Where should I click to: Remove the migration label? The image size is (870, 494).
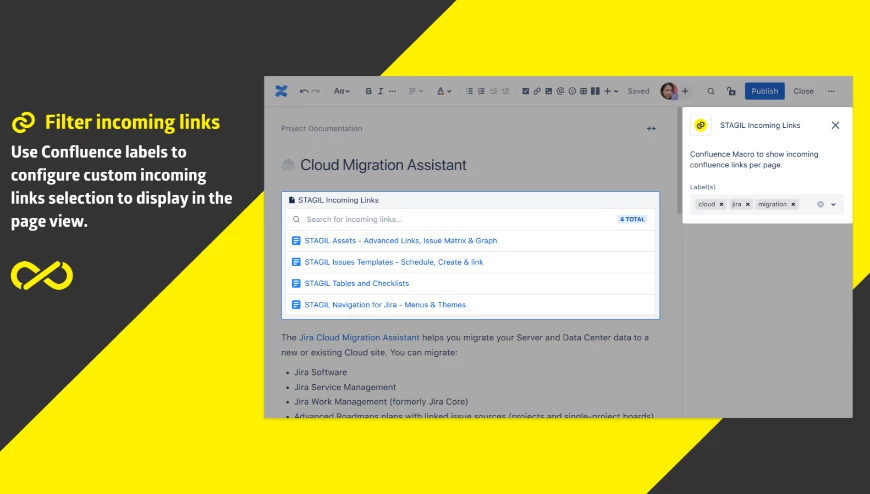(x=793, y=204)
